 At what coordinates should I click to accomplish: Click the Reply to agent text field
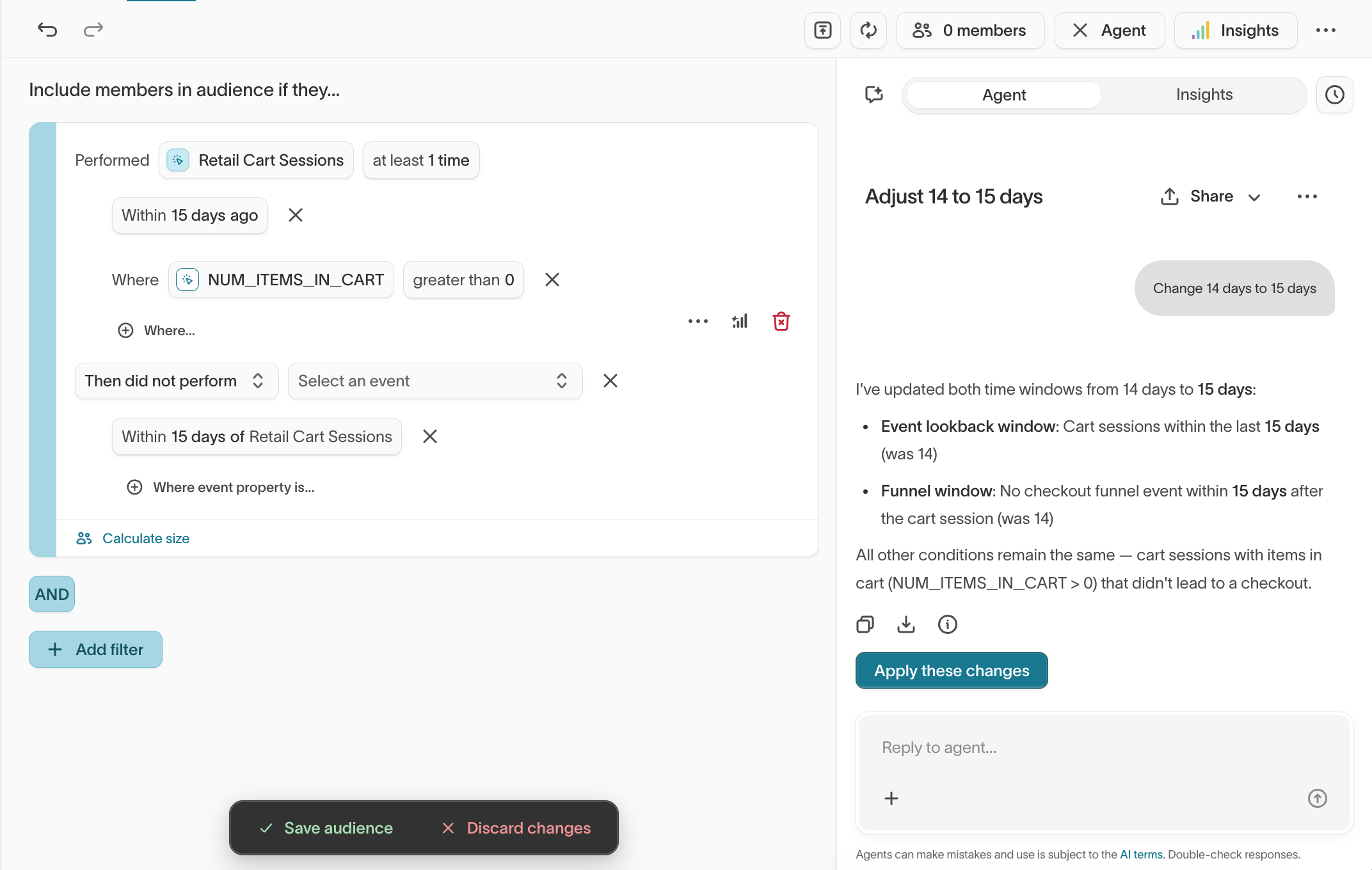pos(1088,748)
